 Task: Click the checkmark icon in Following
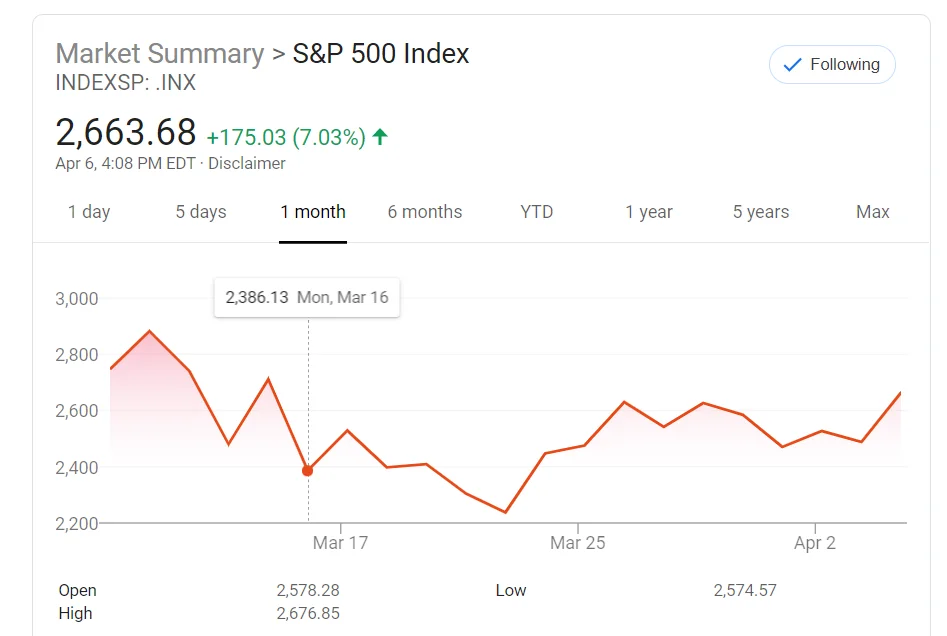tap(793, 65)
